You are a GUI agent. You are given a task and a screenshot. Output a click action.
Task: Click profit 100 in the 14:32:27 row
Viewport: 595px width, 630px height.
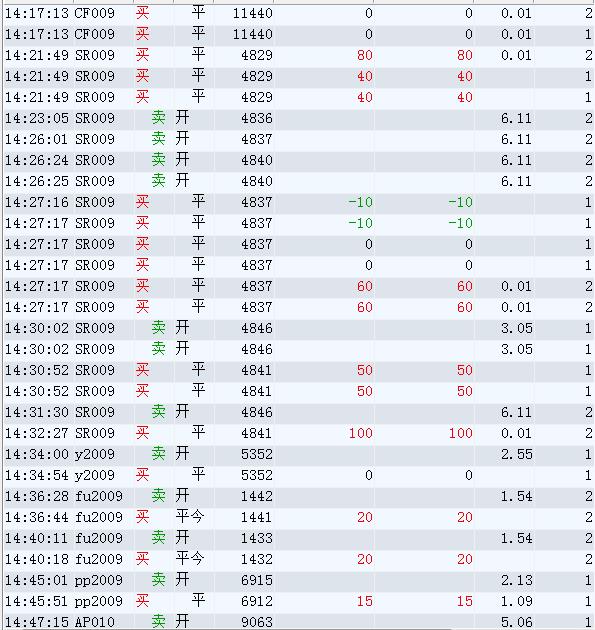pos(360,433)
